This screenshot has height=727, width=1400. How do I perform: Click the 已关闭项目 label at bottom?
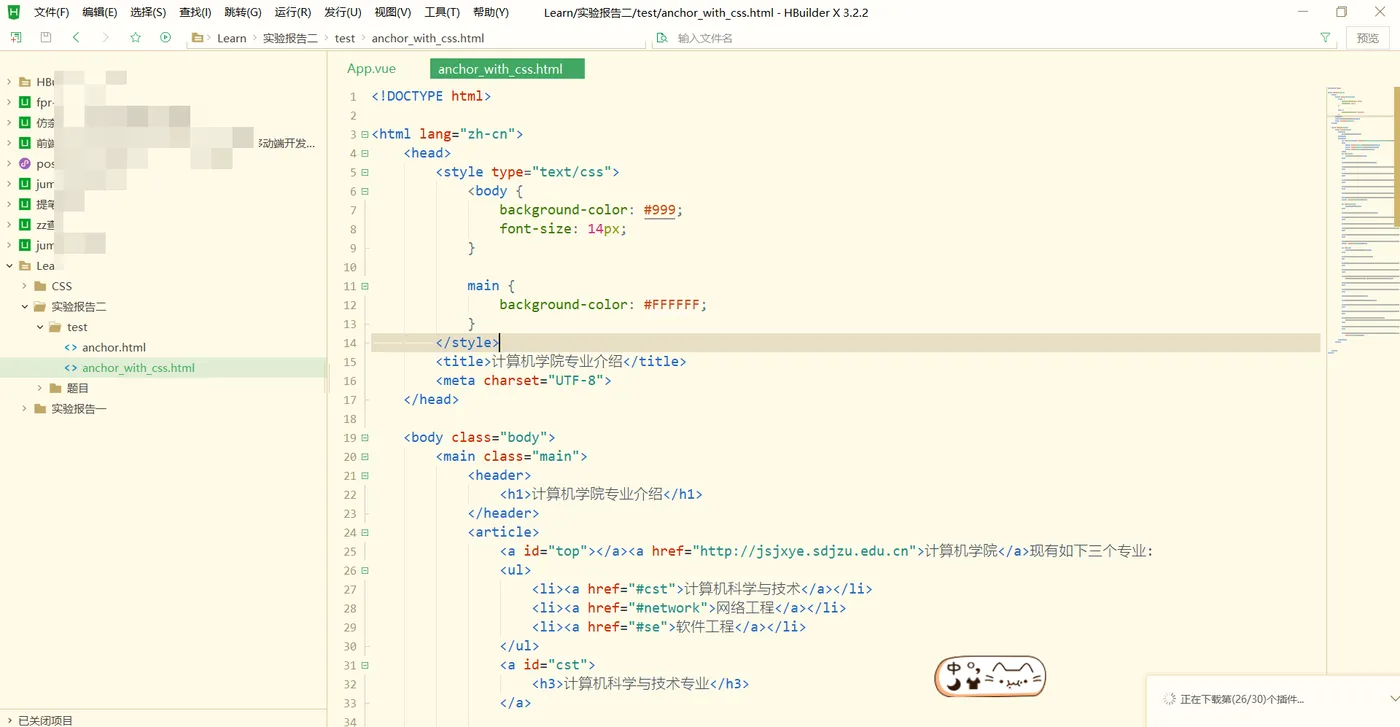coord(46,720)
